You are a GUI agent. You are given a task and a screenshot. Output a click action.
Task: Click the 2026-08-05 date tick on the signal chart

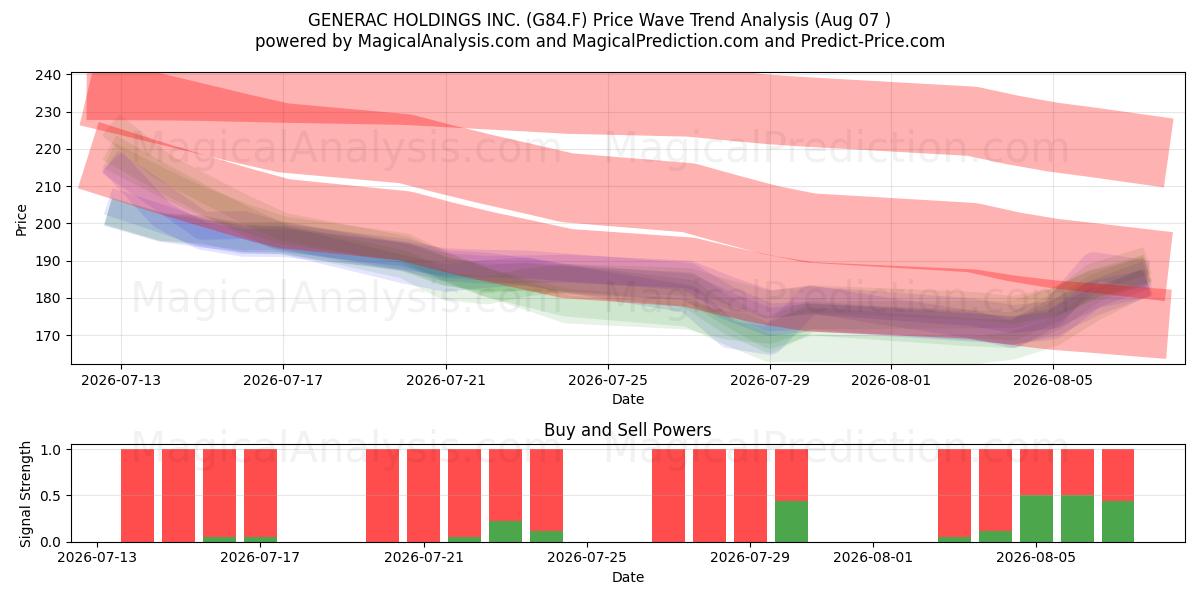(1036, 558)
